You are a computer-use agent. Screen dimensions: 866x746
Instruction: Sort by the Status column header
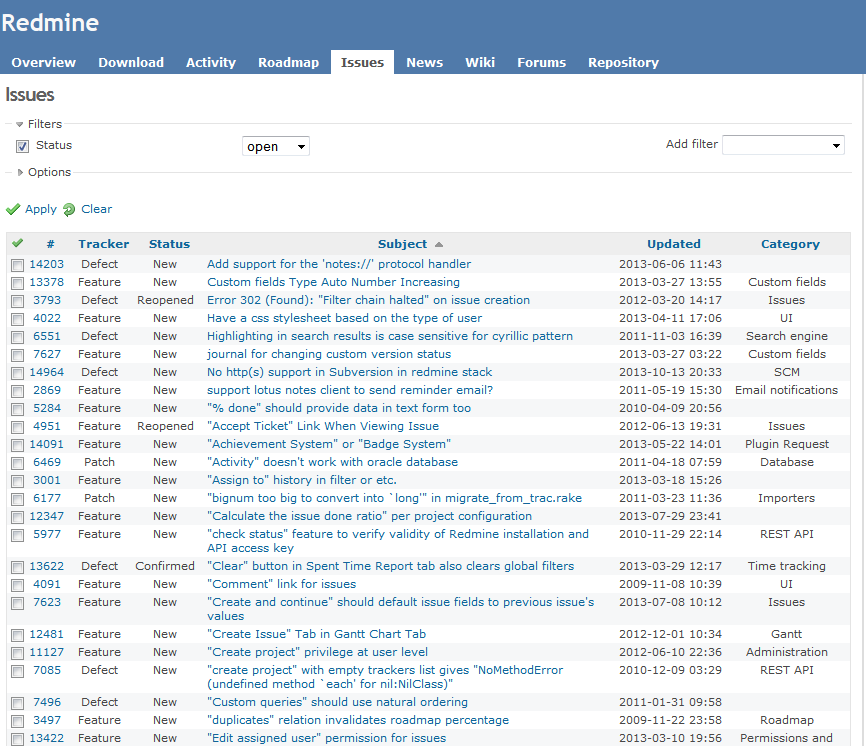tap(169, 244)
